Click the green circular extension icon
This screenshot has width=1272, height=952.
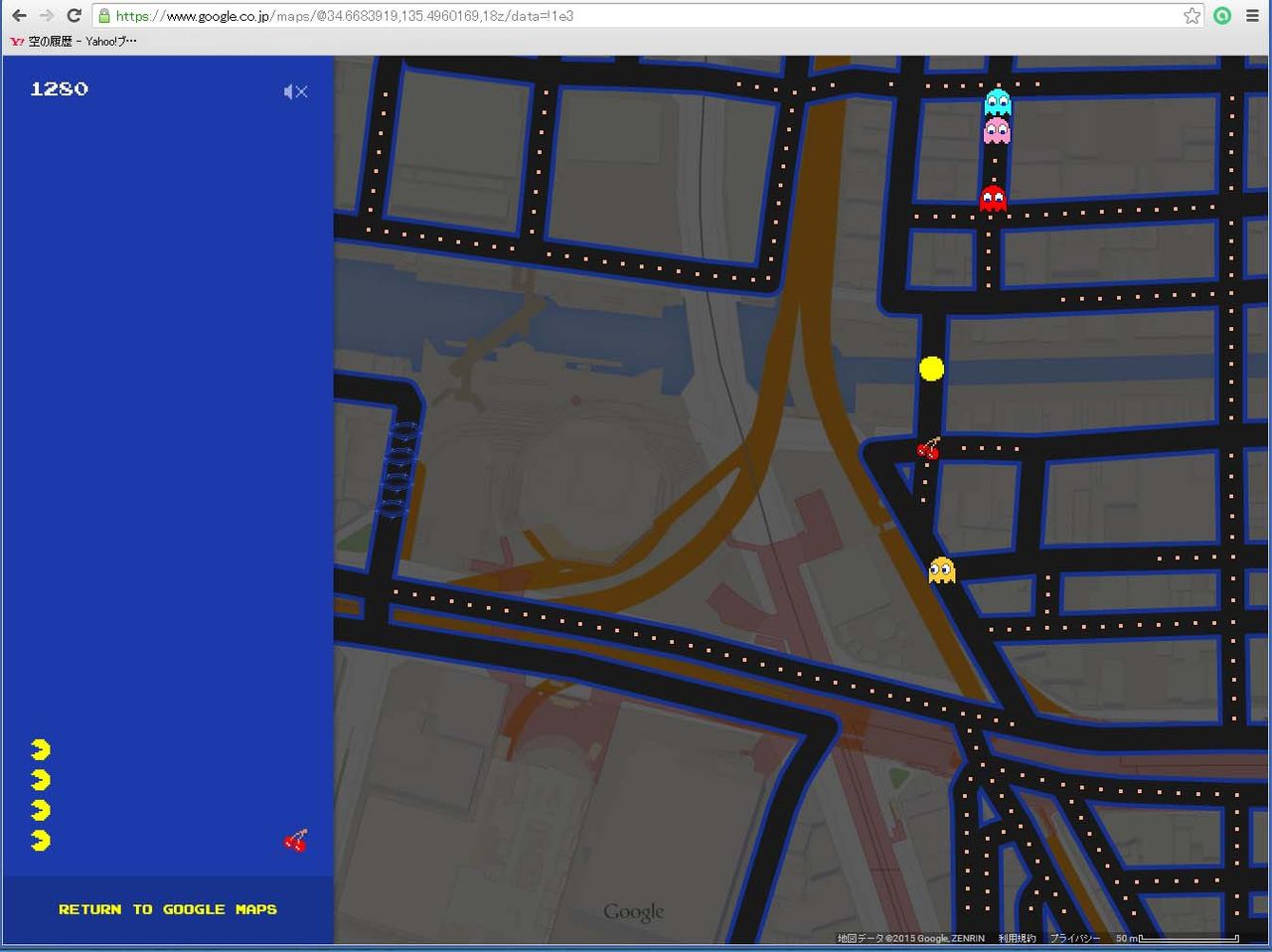pyautogui.click(x=1223, y=16)
